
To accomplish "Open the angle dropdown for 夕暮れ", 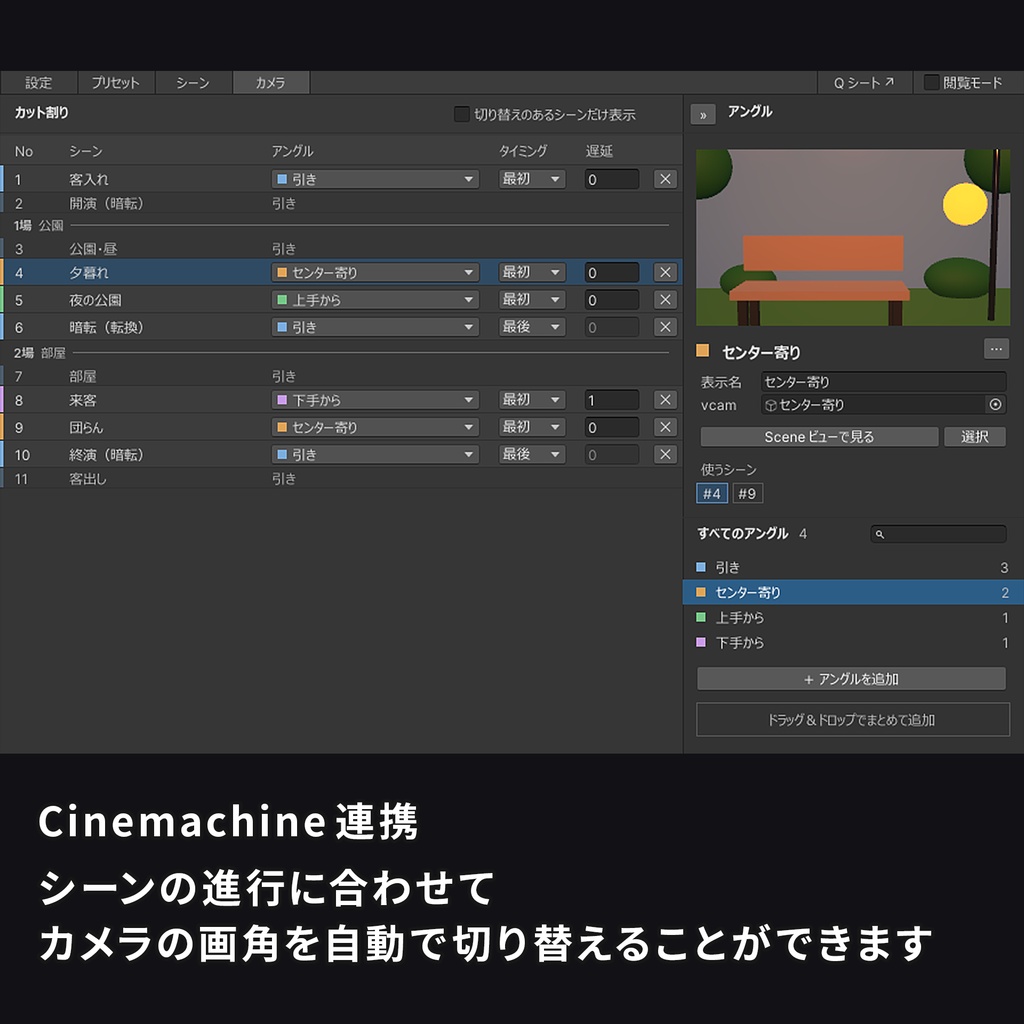I will pyautogui.click(x=375, y=272).
